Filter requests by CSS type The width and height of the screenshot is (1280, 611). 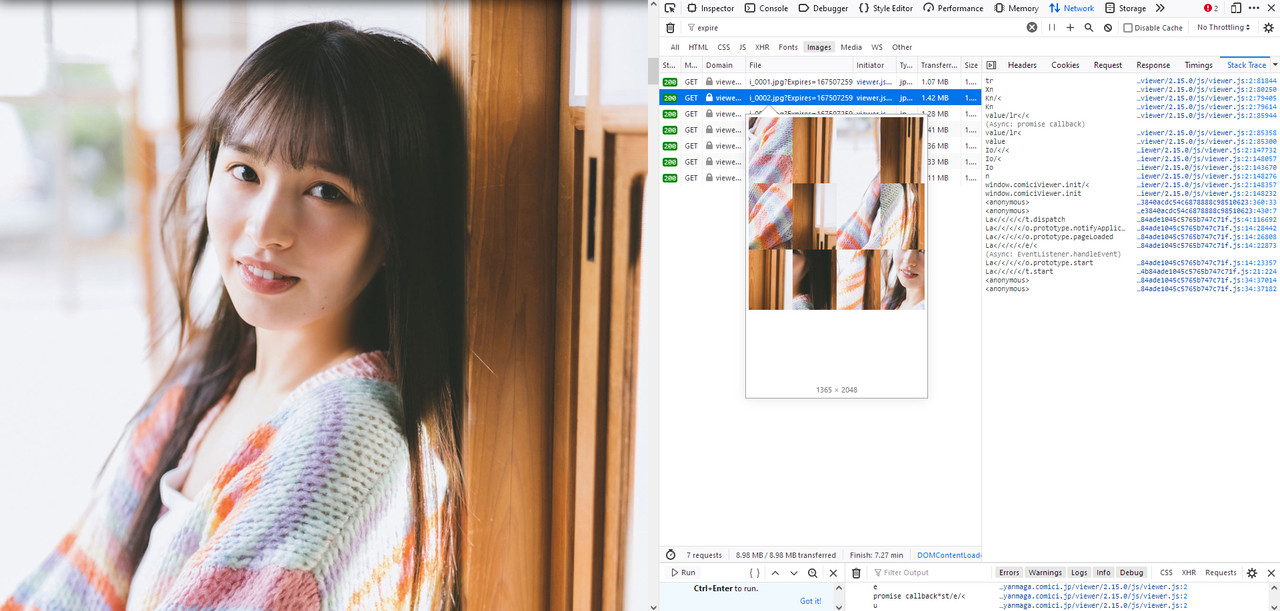point(724,47)
